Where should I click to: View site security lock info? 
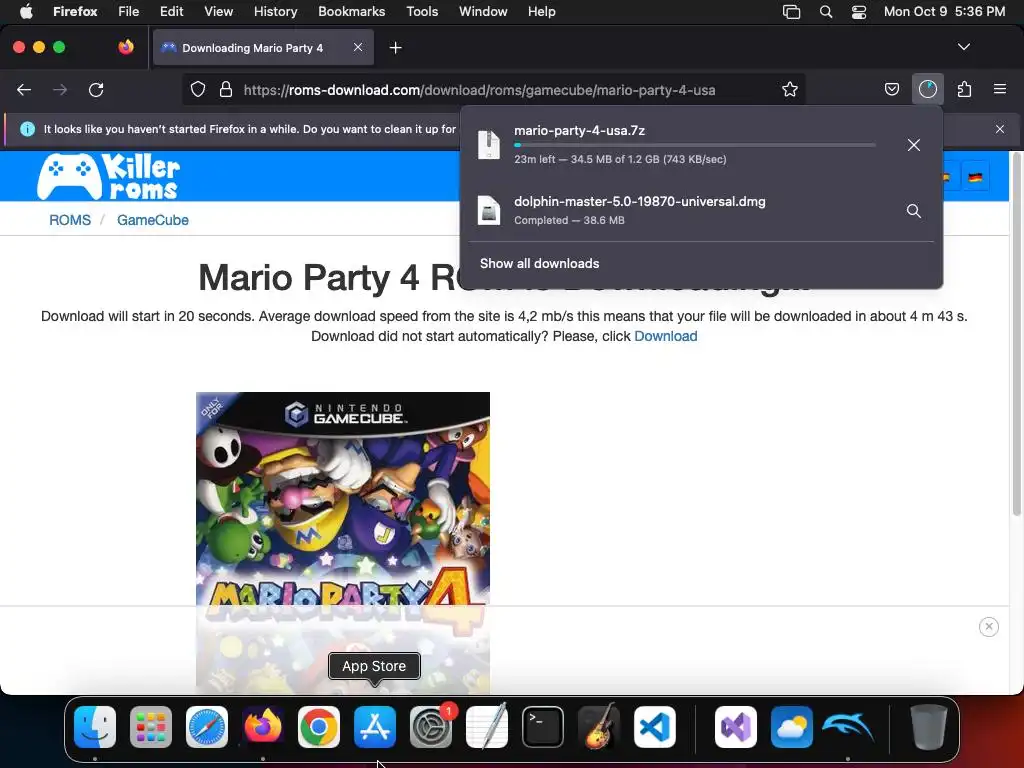(226, 90)
